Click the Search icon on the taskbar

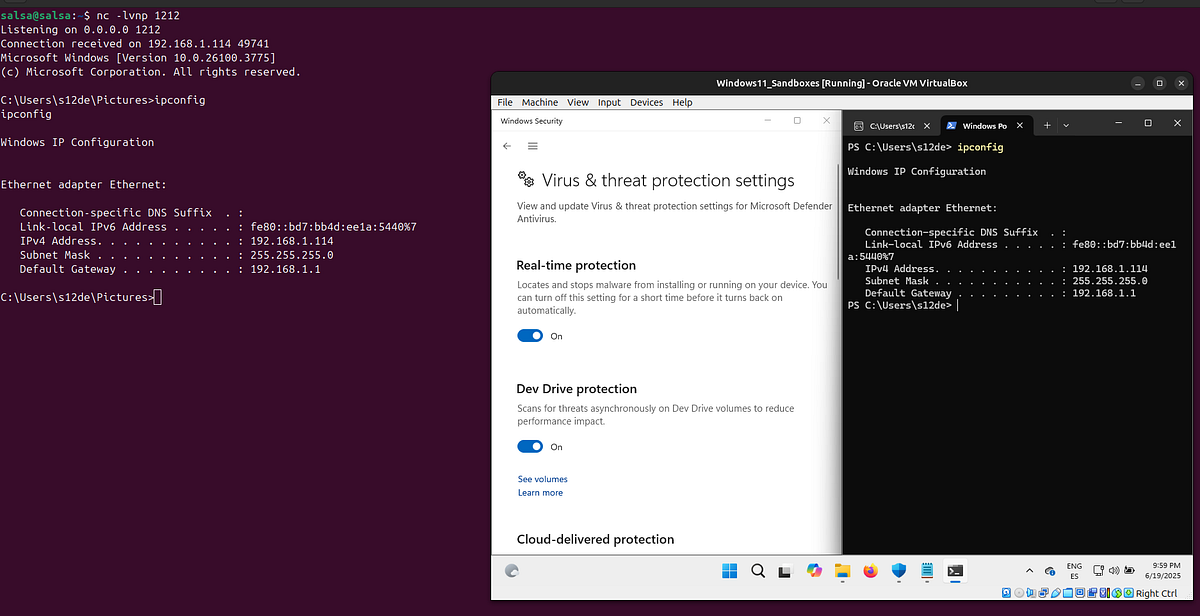(x=757, y=571)
